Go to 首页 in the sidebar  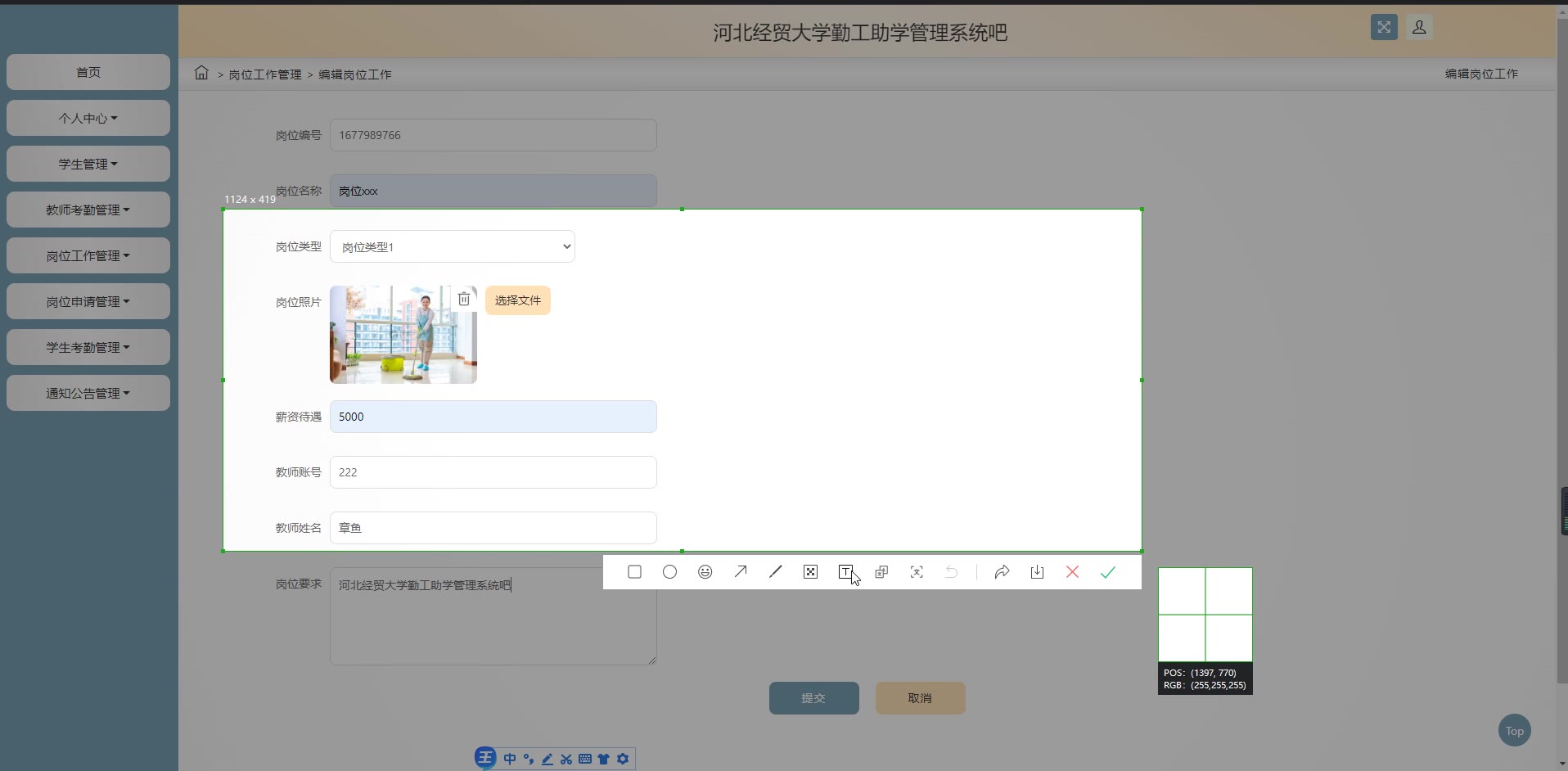tap(88, 72)
